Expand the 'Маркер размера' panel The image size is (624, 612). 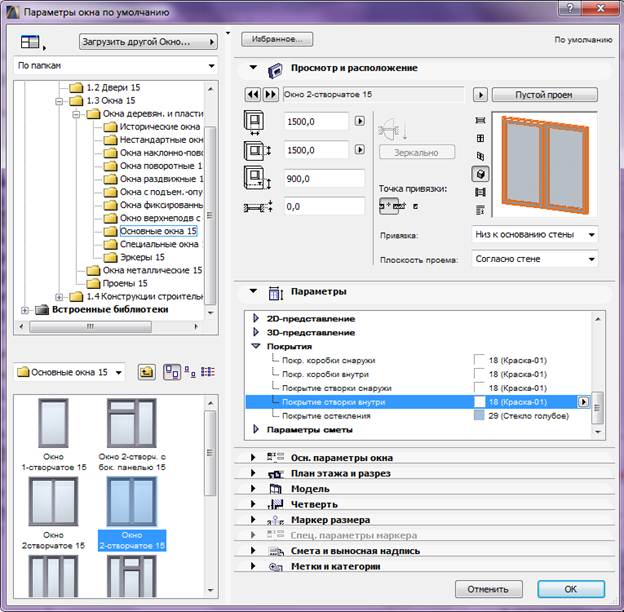pos(253,519)
